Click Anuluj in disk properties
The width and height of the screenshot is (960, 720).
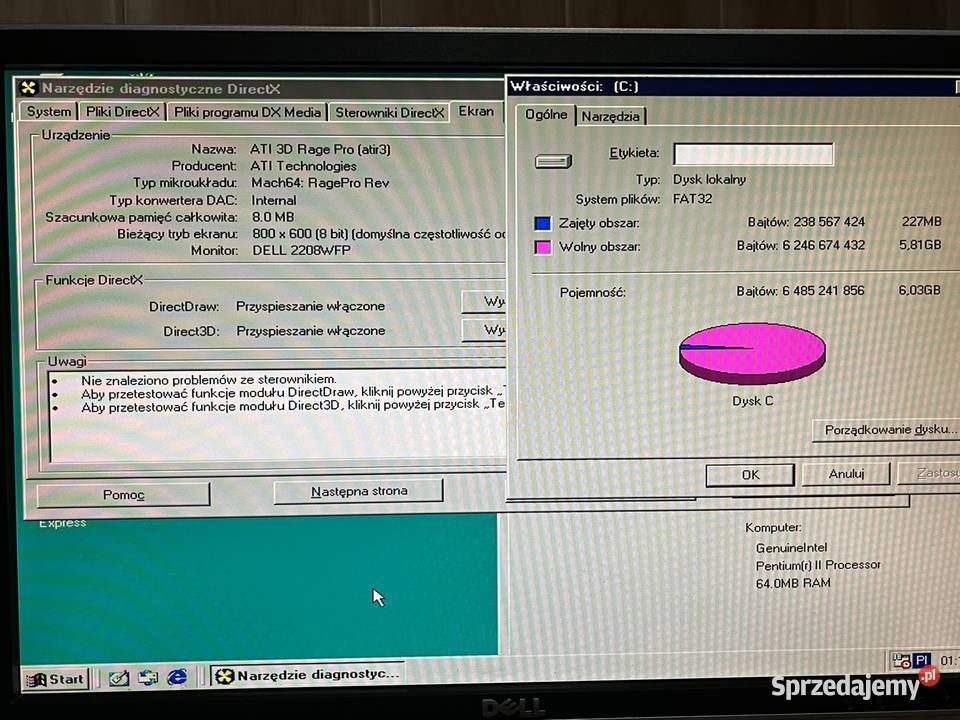coord(846,474)
